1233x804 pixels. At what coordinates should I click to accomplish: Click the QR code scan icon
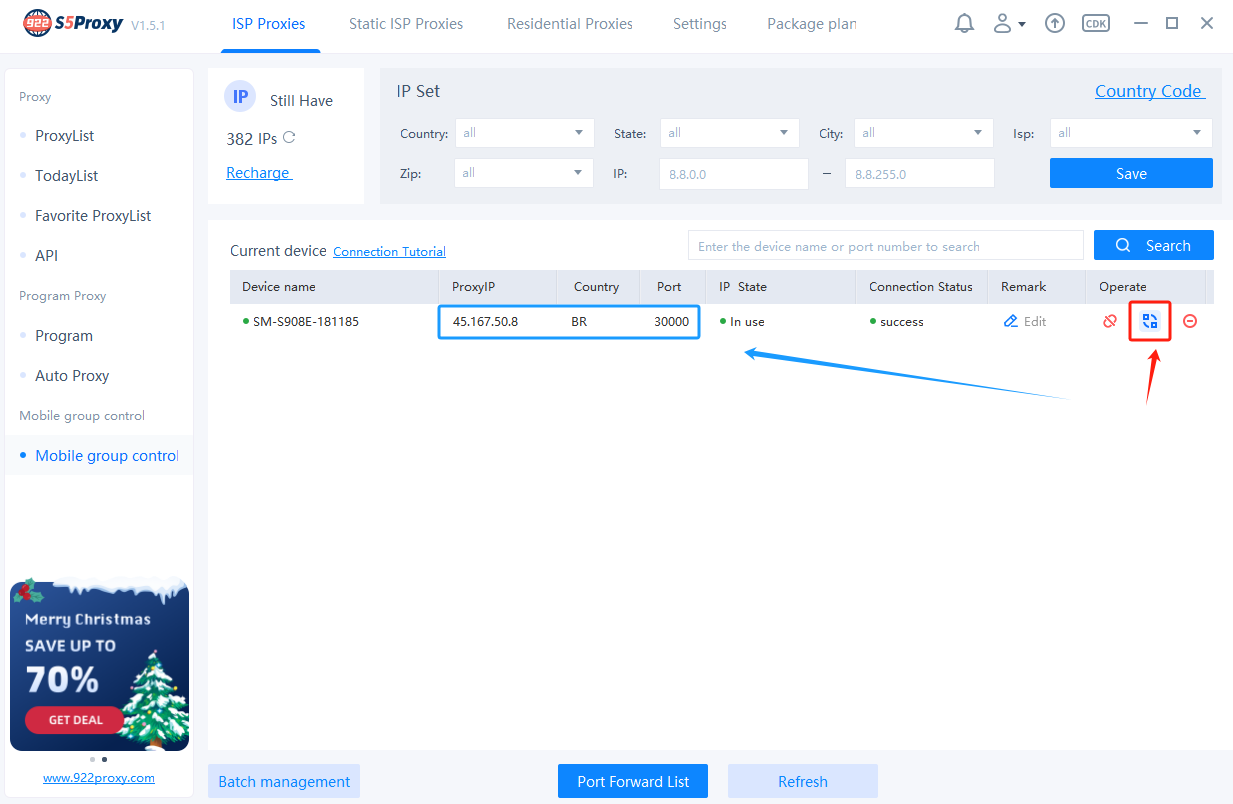[x=1150, y=321]
